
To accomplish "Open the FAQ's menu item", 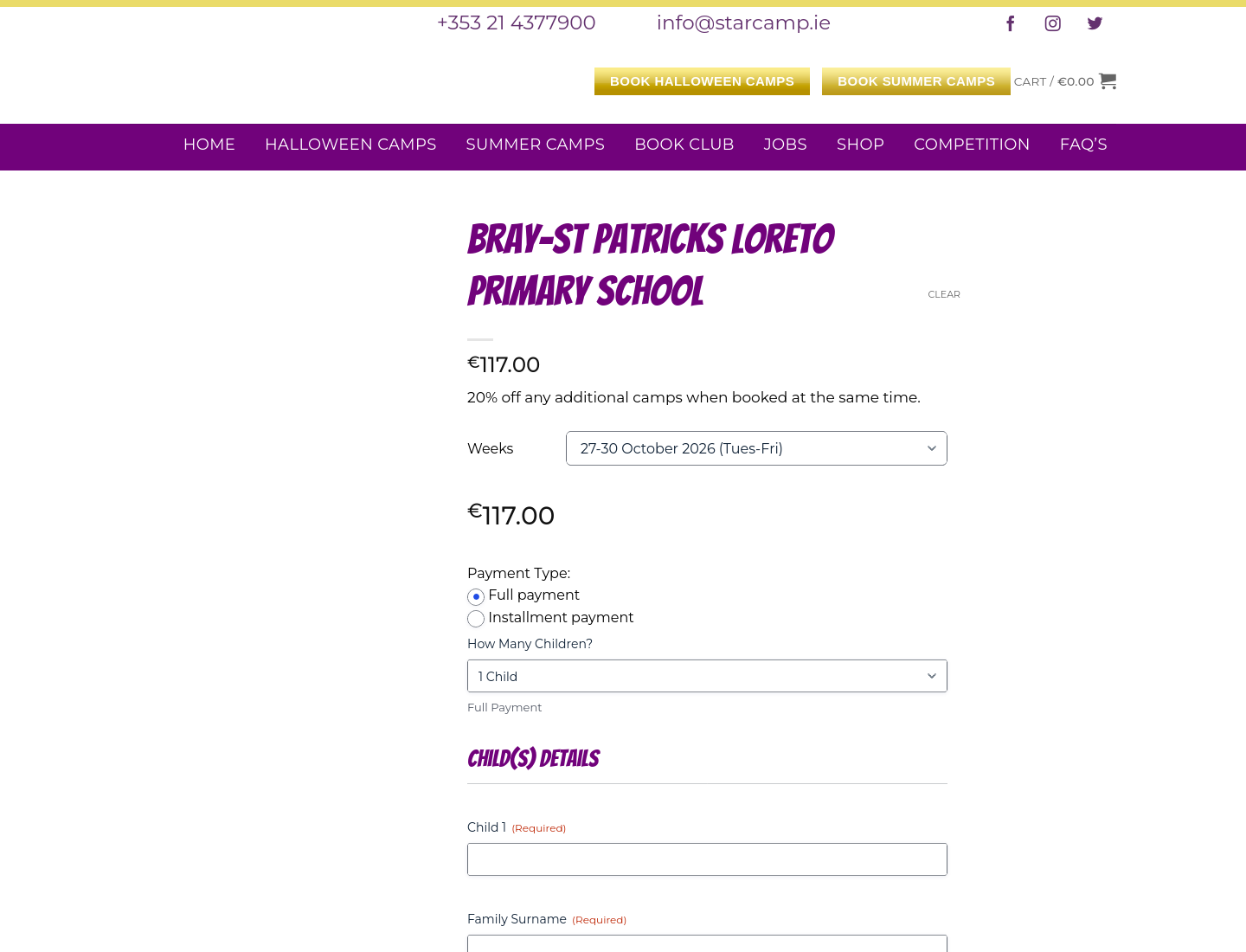I will tap(1083, 145).
